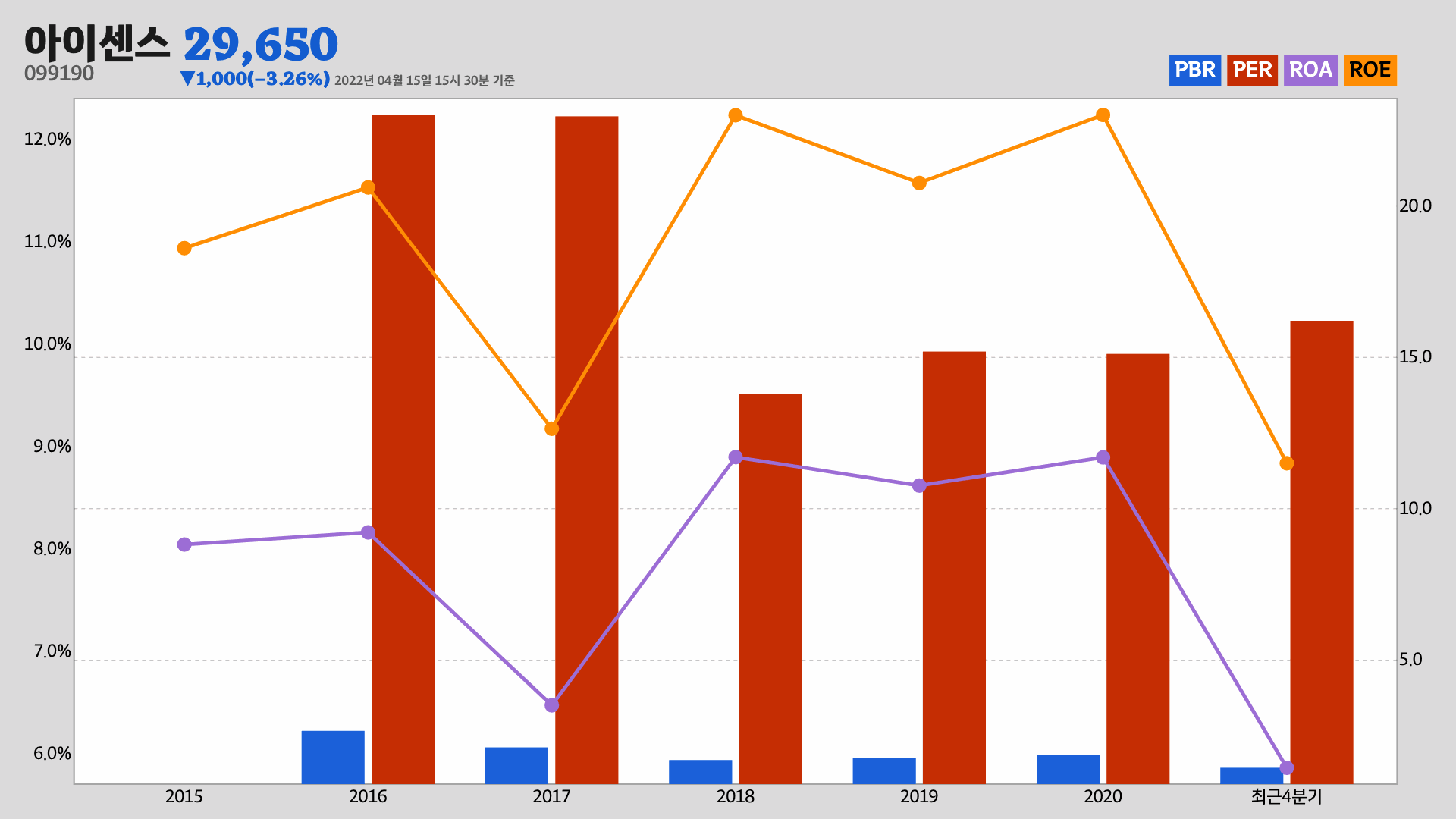Click the stock code 099190

59,74
